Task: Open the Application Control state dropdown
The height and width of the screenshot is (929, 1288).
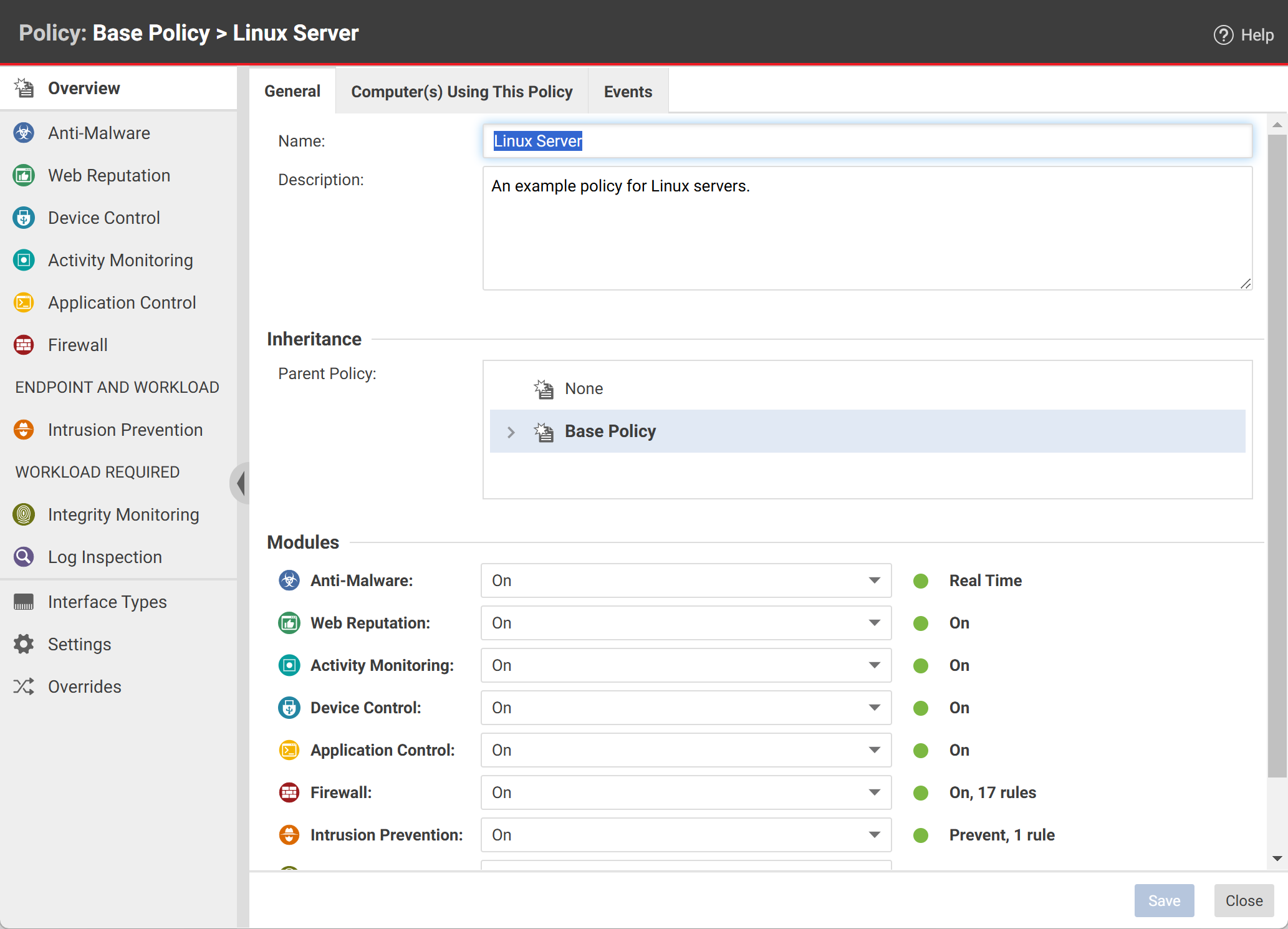Action: 686,750
